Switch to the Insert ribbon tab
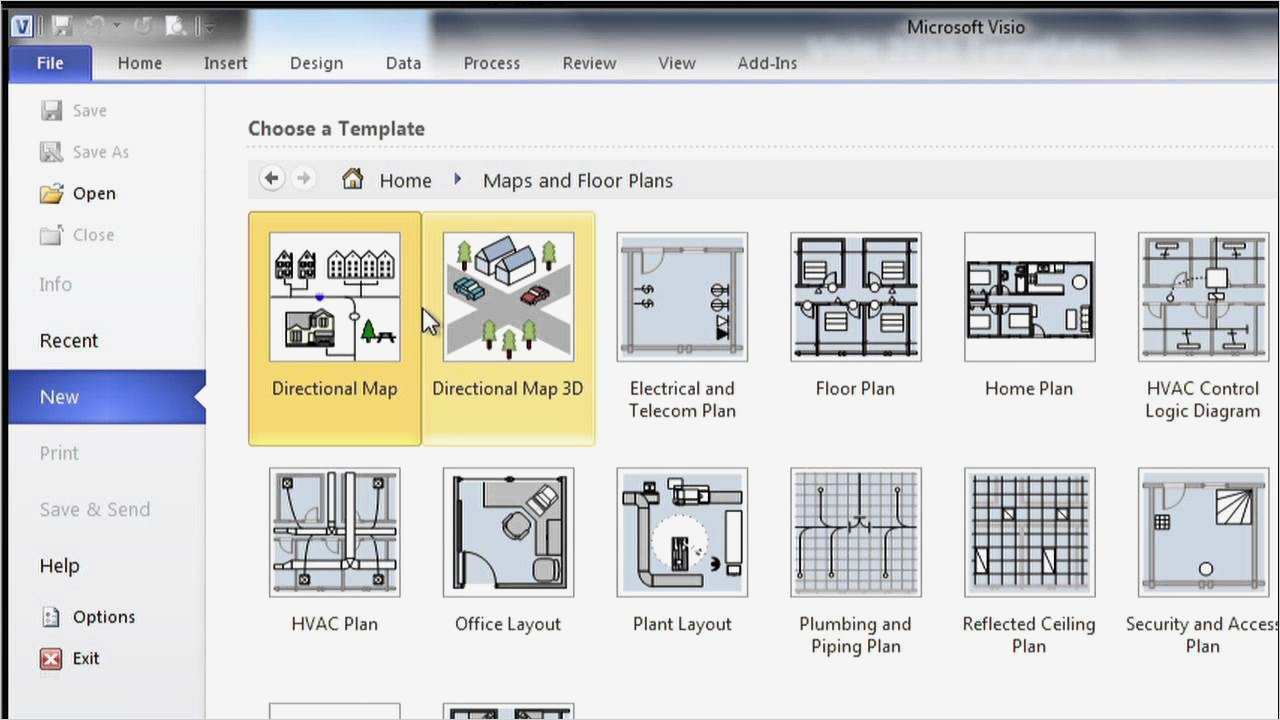Image resolution: width=1280 pixels, height=720 pixels. pyautogui.click(x=226, y=63)
